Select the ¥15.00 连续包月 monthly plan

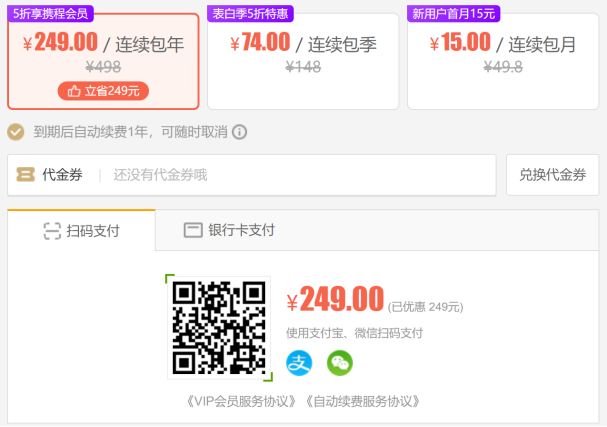pyautogui.click(x=503, y=61)
